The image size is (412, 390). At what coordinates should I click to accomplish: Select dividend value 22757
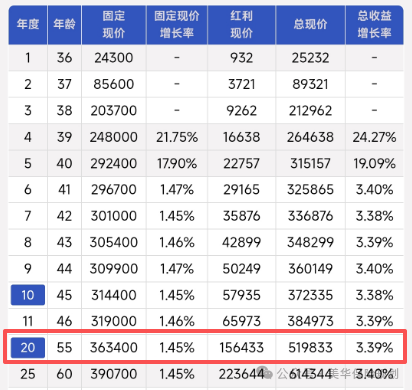(241, 163)
